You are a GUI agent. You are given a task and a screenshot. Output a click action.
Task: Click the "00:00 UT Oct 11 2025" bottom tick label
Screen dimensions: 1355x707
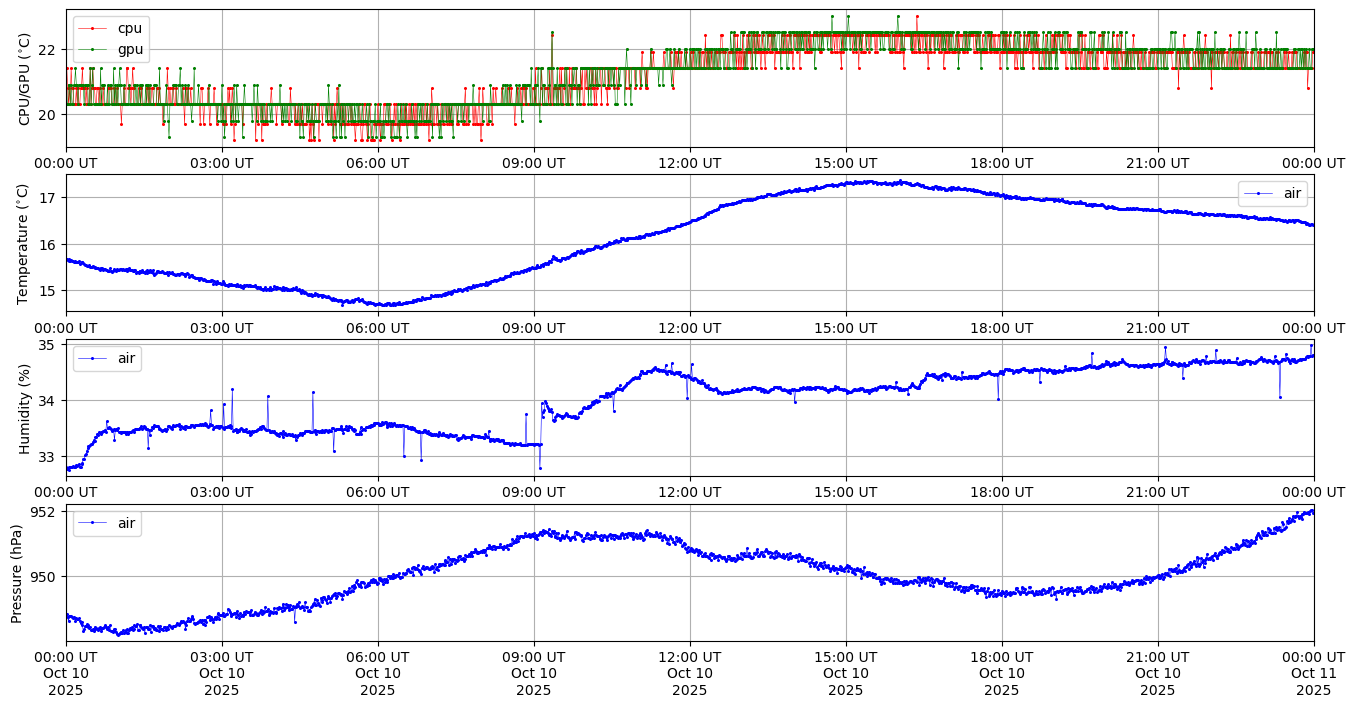pyautogui.click(x=1313, y=673)
